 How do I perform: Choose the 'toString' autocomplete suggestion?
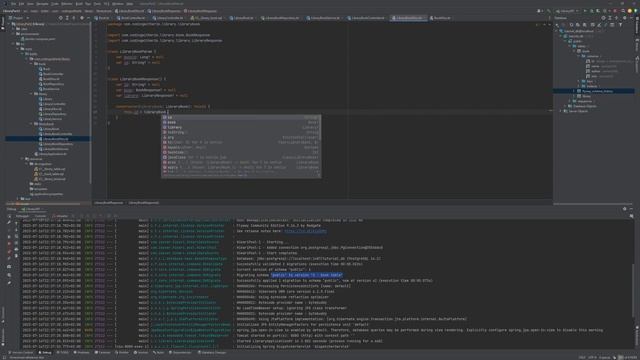pos(241,132)
